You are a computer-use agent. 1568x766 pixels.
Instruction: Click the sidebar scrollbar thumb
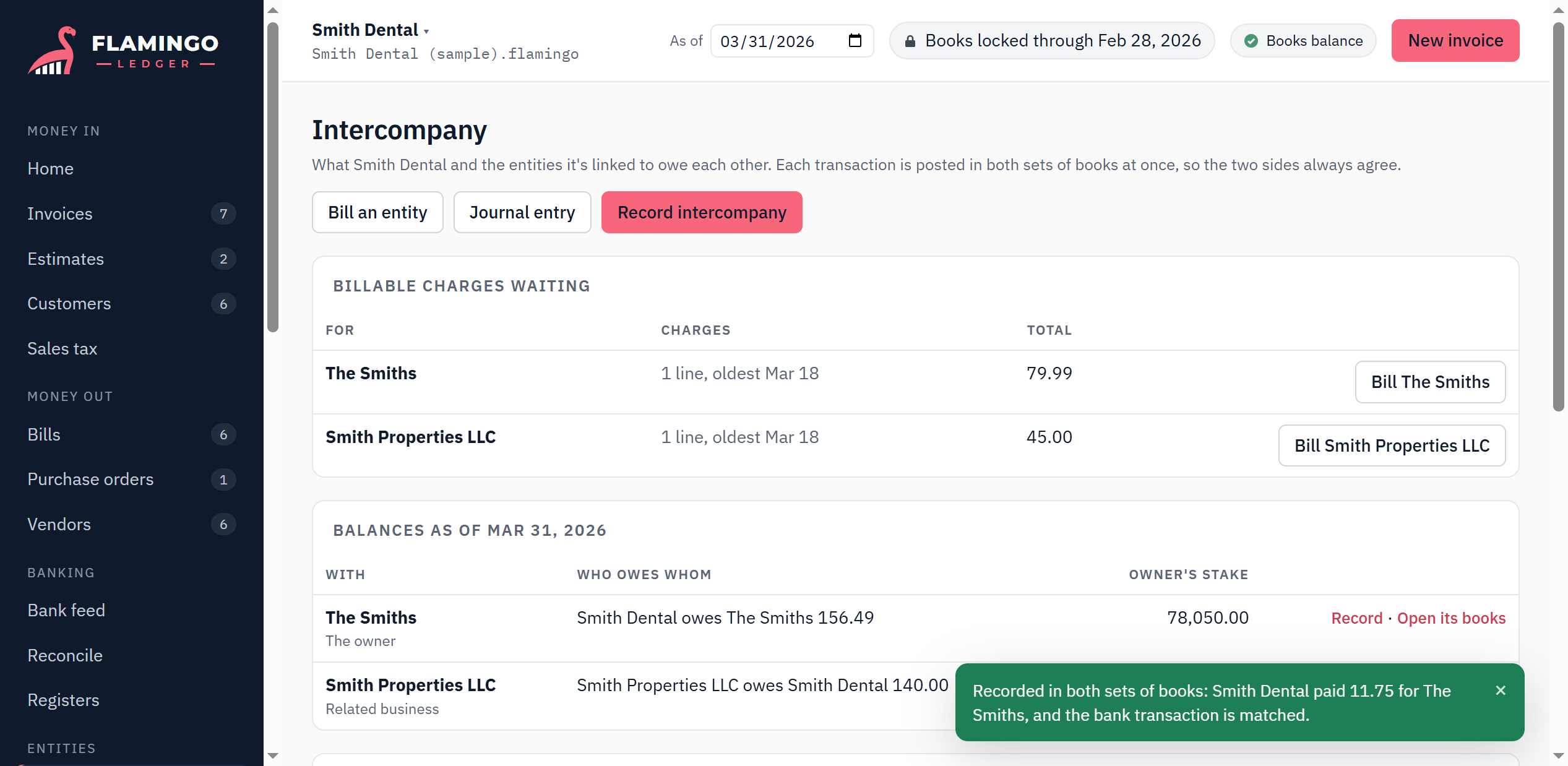pos(273,177)
